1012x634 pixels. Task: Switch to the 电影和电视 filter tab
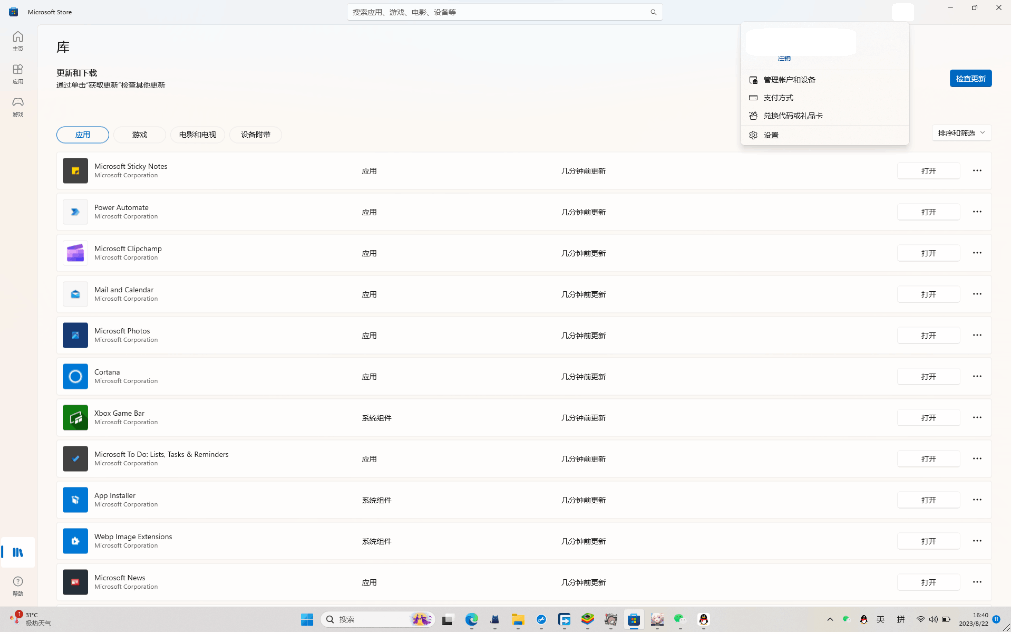[x=197, y=134]
